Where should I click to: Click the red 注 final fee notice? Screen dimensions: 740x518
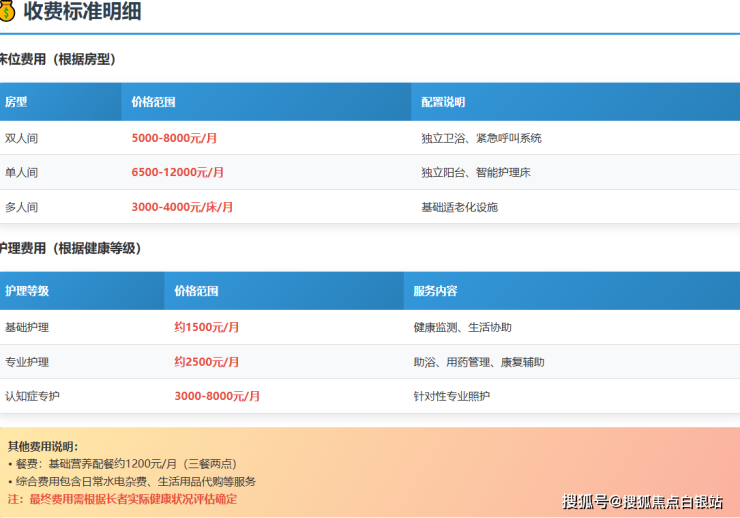pos(123,498)
